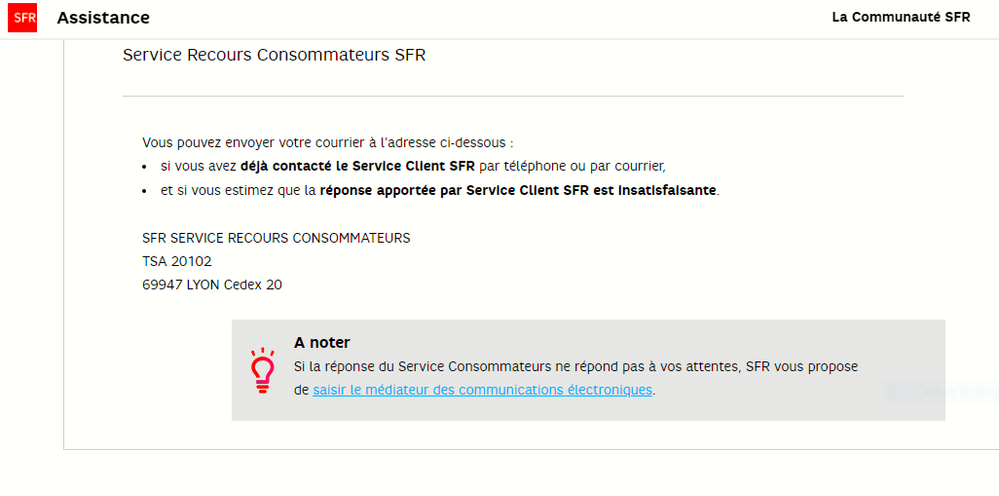Click the Si la réponse du Service Consommateurs sentence

tap(575, 367)
